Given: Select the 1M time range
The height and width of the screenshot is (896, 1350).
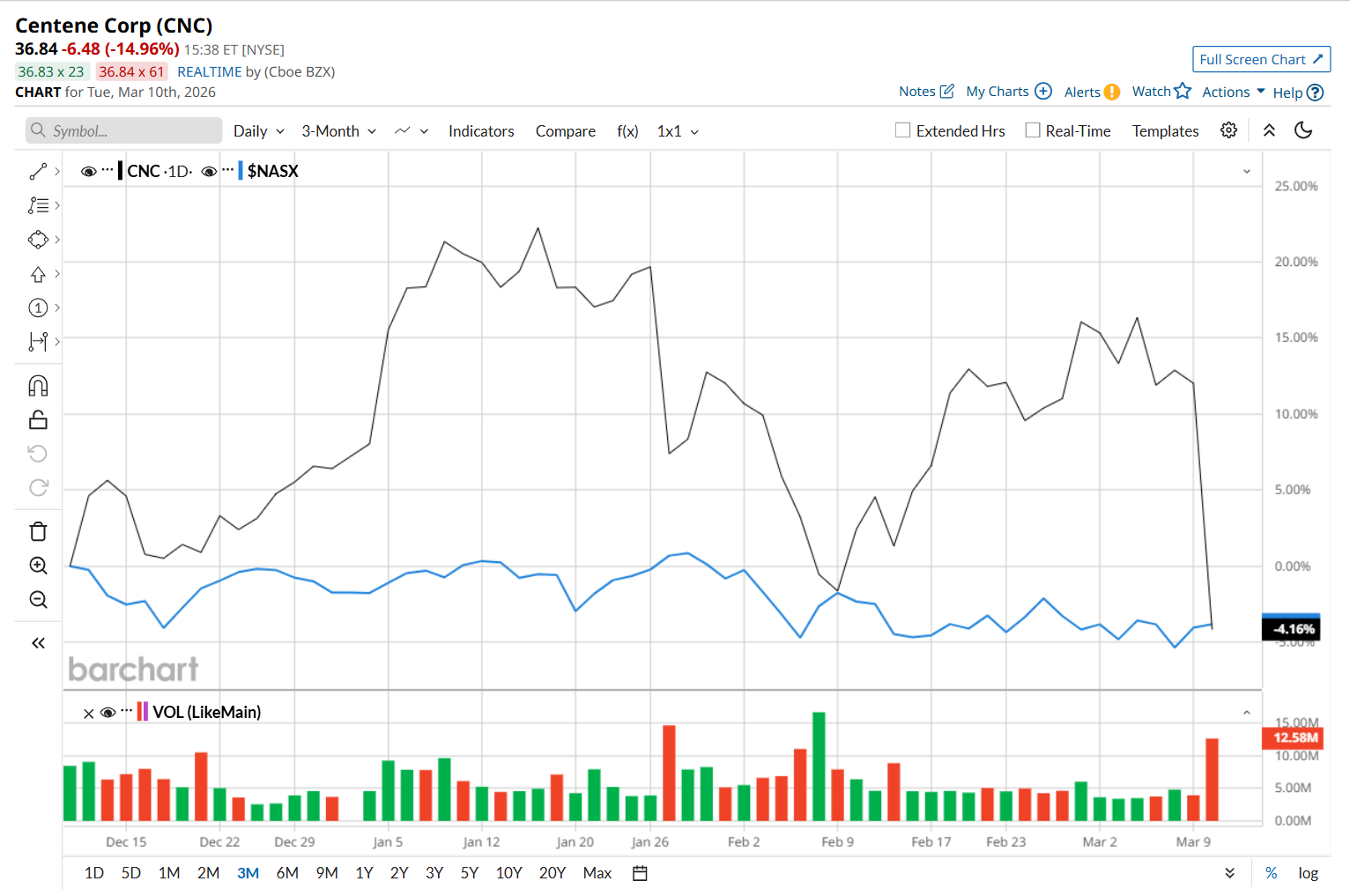Looking at the screenshot, I should click(x=169, y=873).
